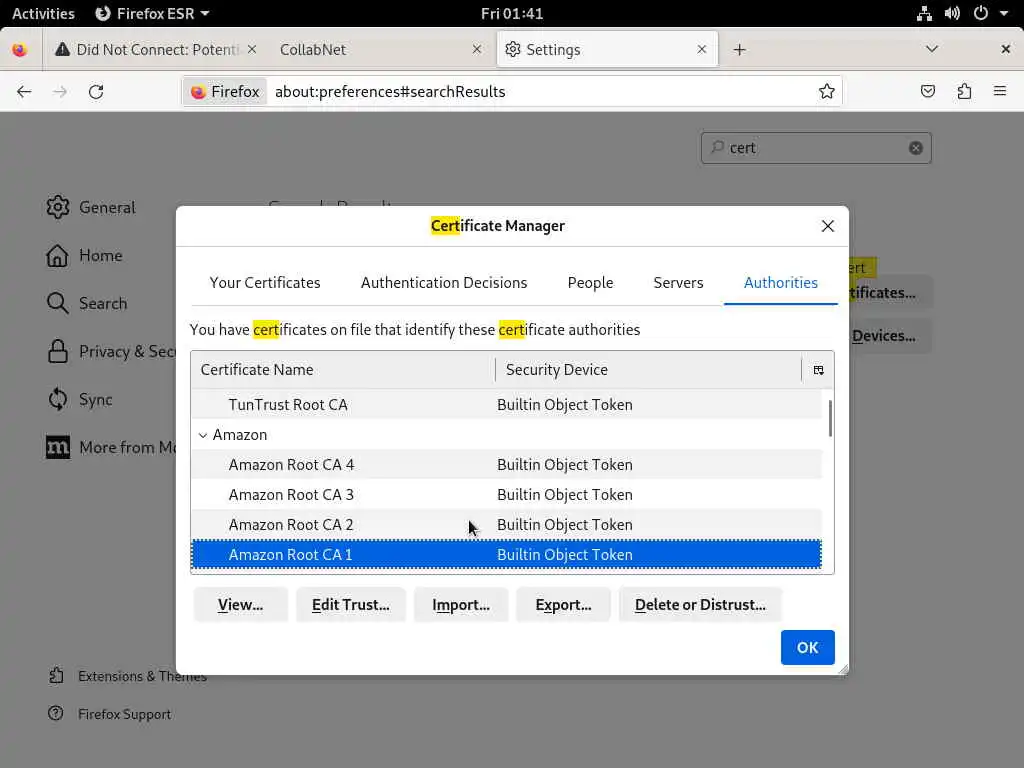This screenshot has height=768, width=1024.
Task: Switch to the Did Not Connect tab
Action: pos(155,50)
